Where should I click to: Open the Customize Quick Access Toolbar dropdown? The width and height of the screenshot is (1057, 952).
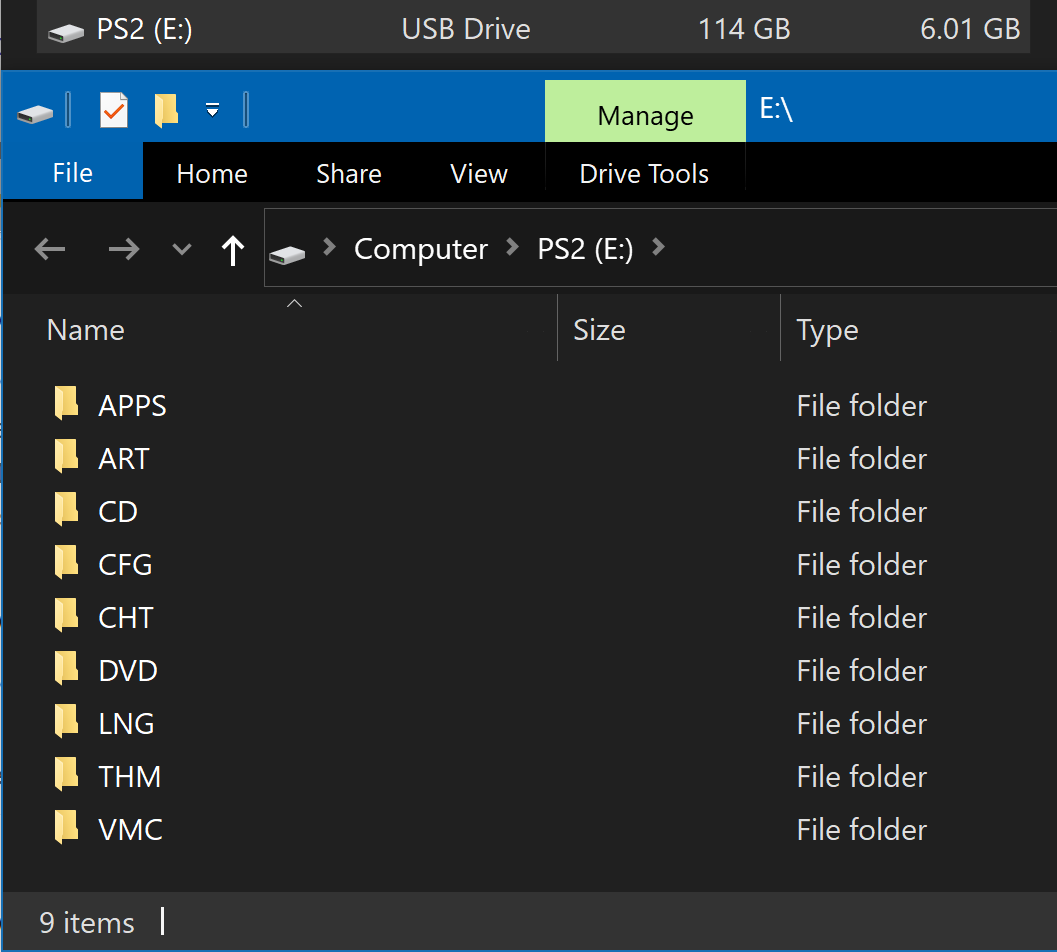tap(212, 110)
